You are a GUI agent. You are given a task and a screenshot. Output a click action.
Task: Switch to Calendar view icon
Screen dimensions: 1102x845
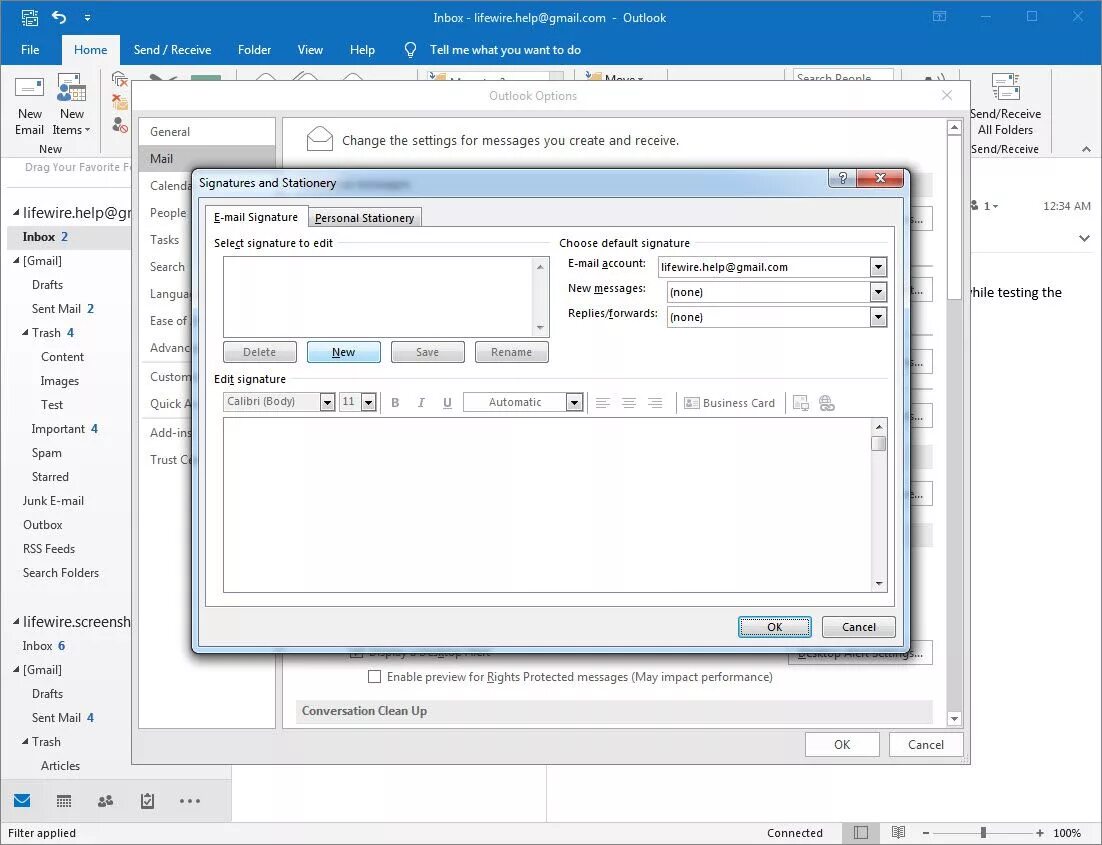click(64, 801)
